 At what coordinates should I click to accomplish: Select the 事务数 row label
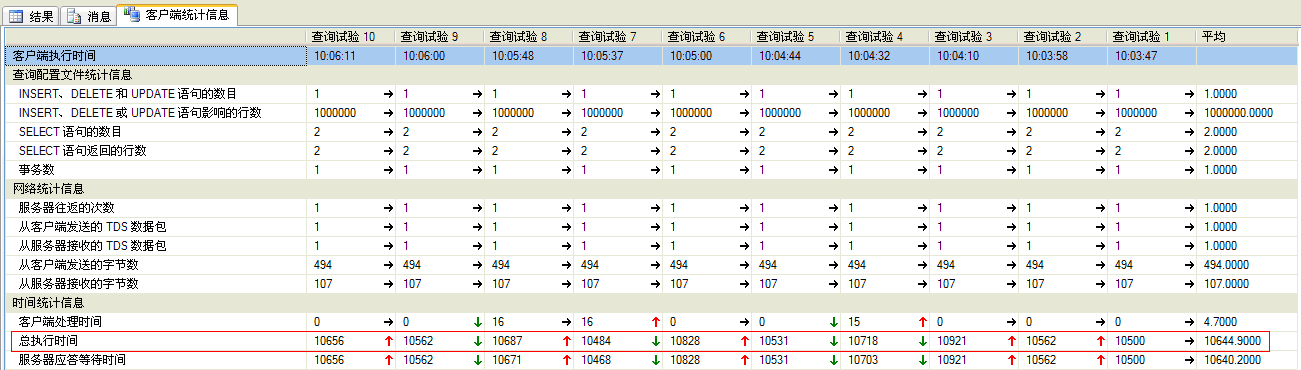pyautogui.click(x=36, y=169)
